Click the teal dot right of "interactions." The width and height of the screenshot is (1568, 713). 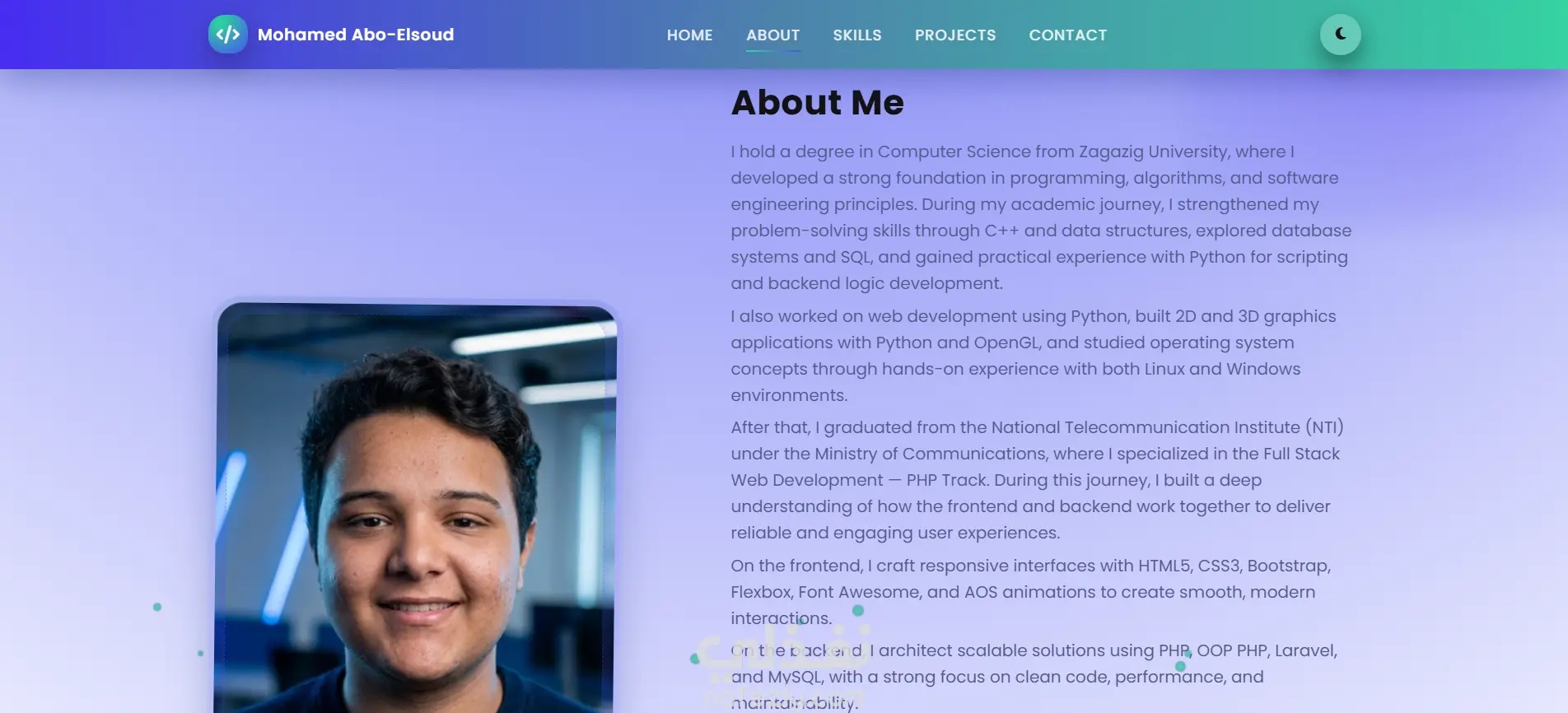[x=858, y=611]
